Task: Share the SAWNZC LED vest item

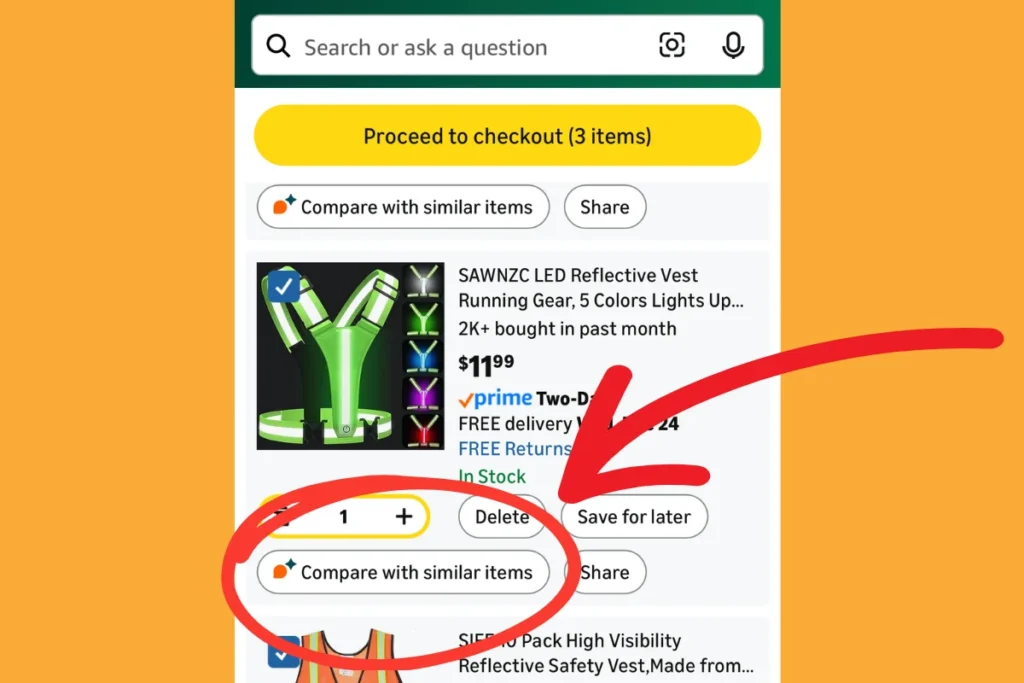Action: [605, 572]
